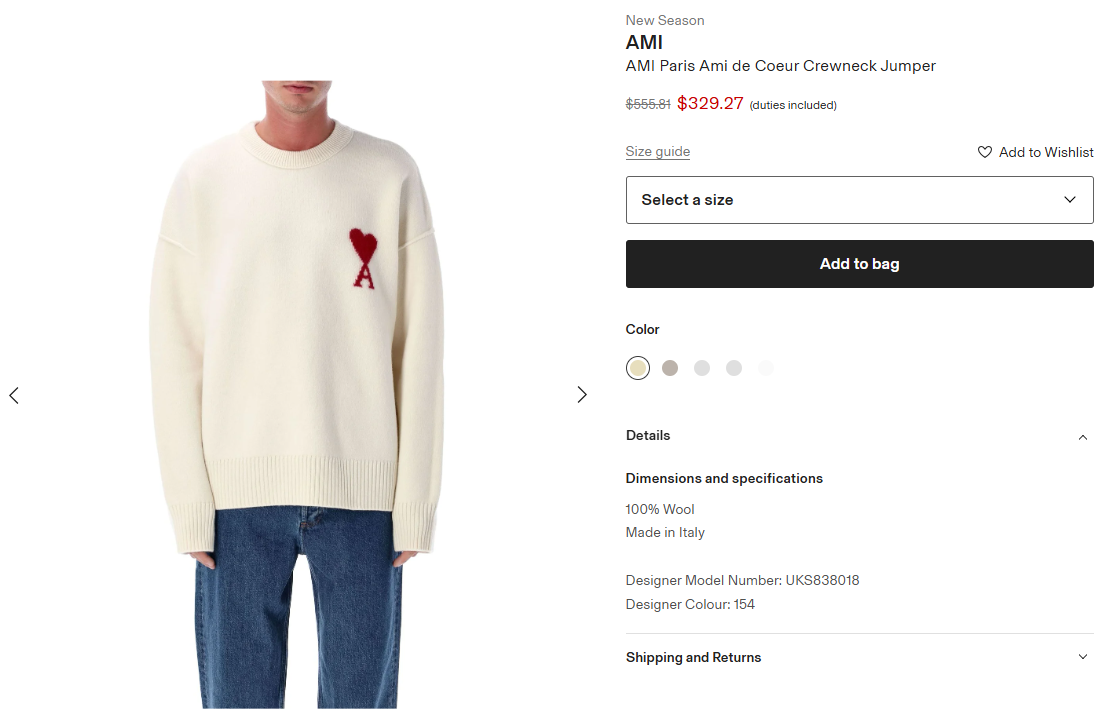Advance to the next product image

tap(582, 395)
